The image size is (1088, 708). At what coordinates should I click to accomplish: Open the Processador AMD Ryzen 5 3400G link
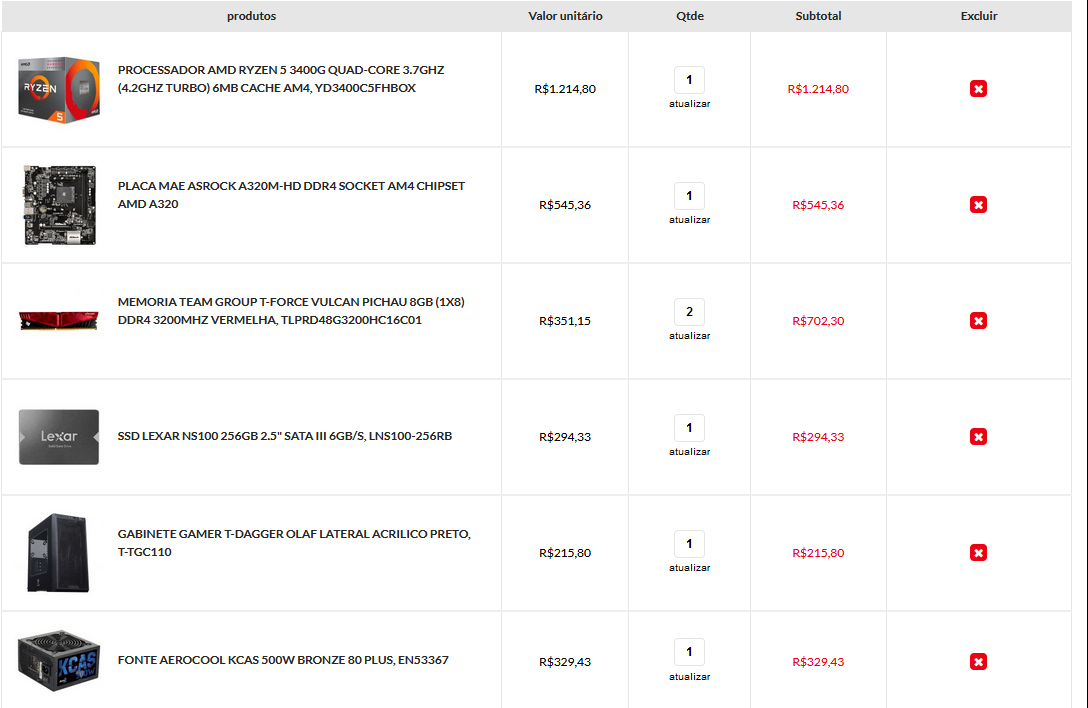click(x=281, y=79)
